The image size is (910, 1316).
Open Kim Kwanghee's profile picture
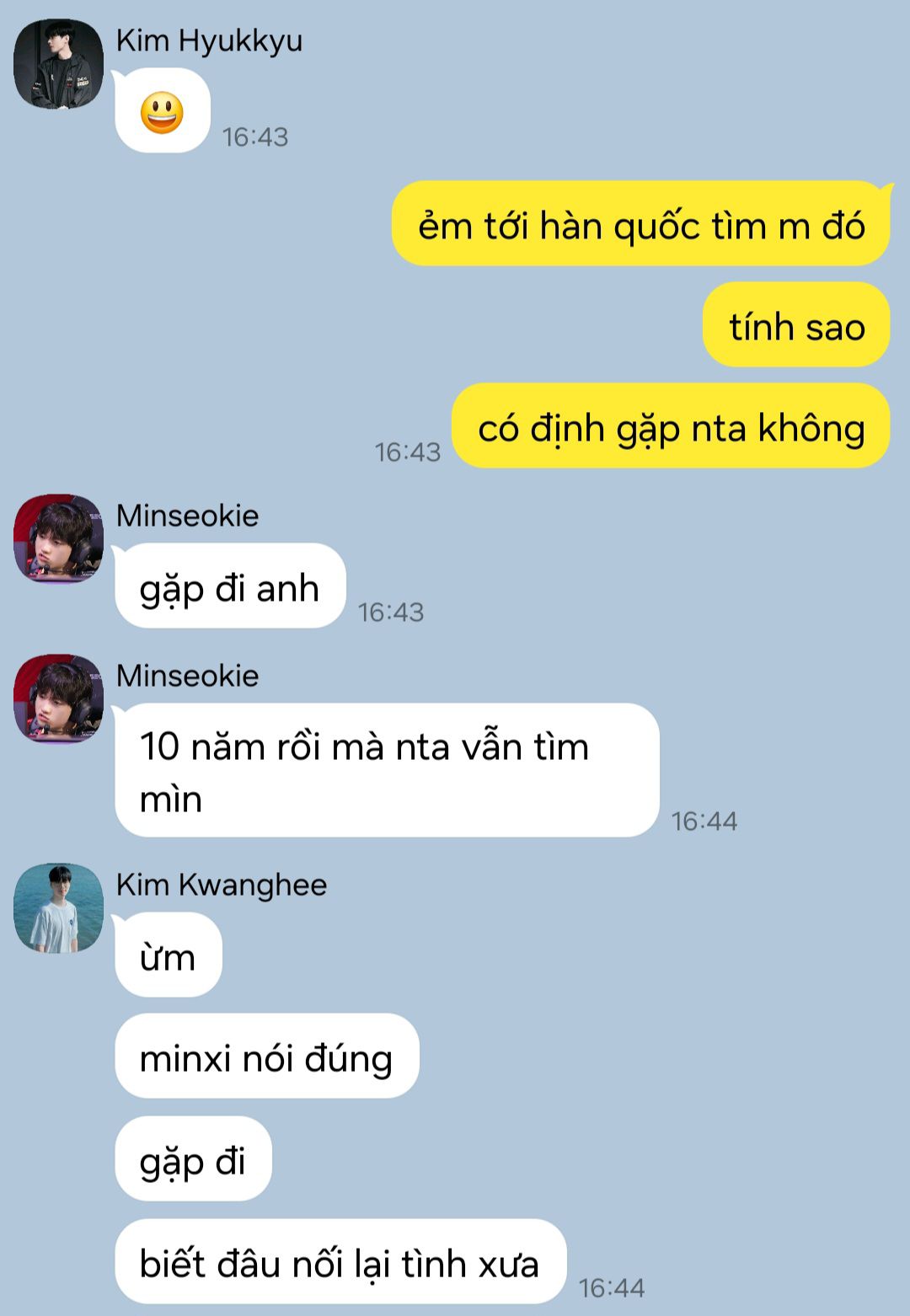[x=58, y=907]
